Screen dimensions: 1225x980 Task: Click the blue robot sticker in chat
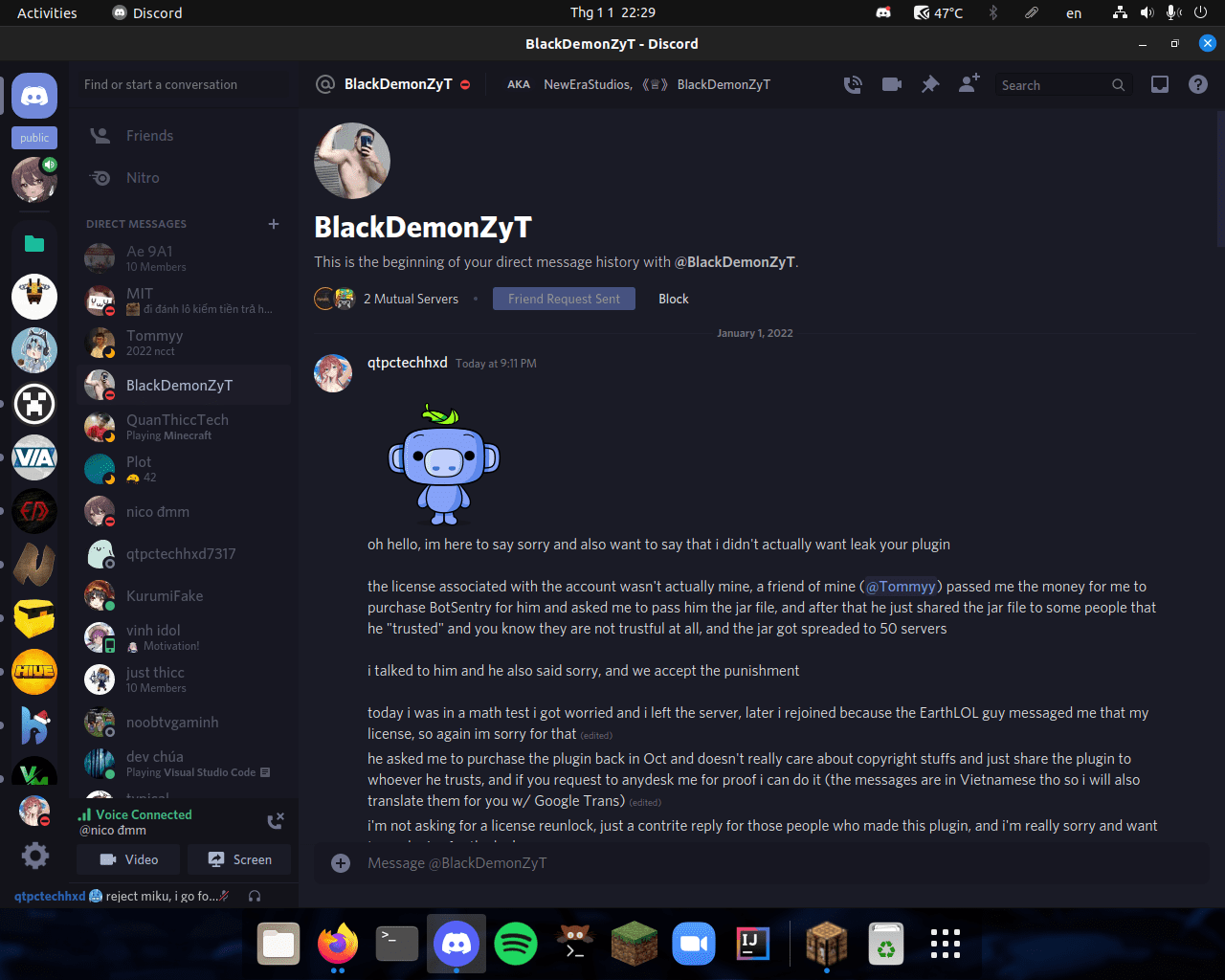pyautogui.click(x=443, y=464)
